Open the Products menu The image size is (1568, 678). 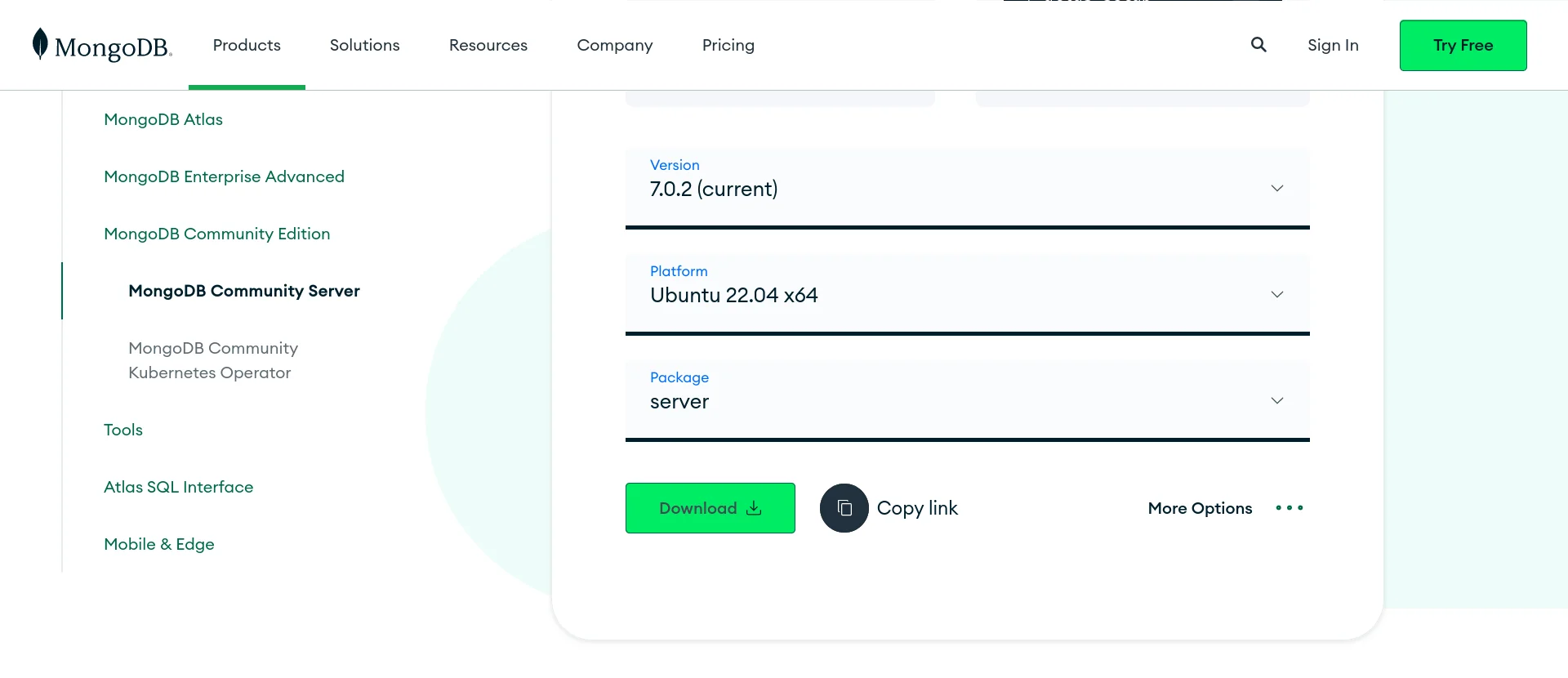point(247,45)
